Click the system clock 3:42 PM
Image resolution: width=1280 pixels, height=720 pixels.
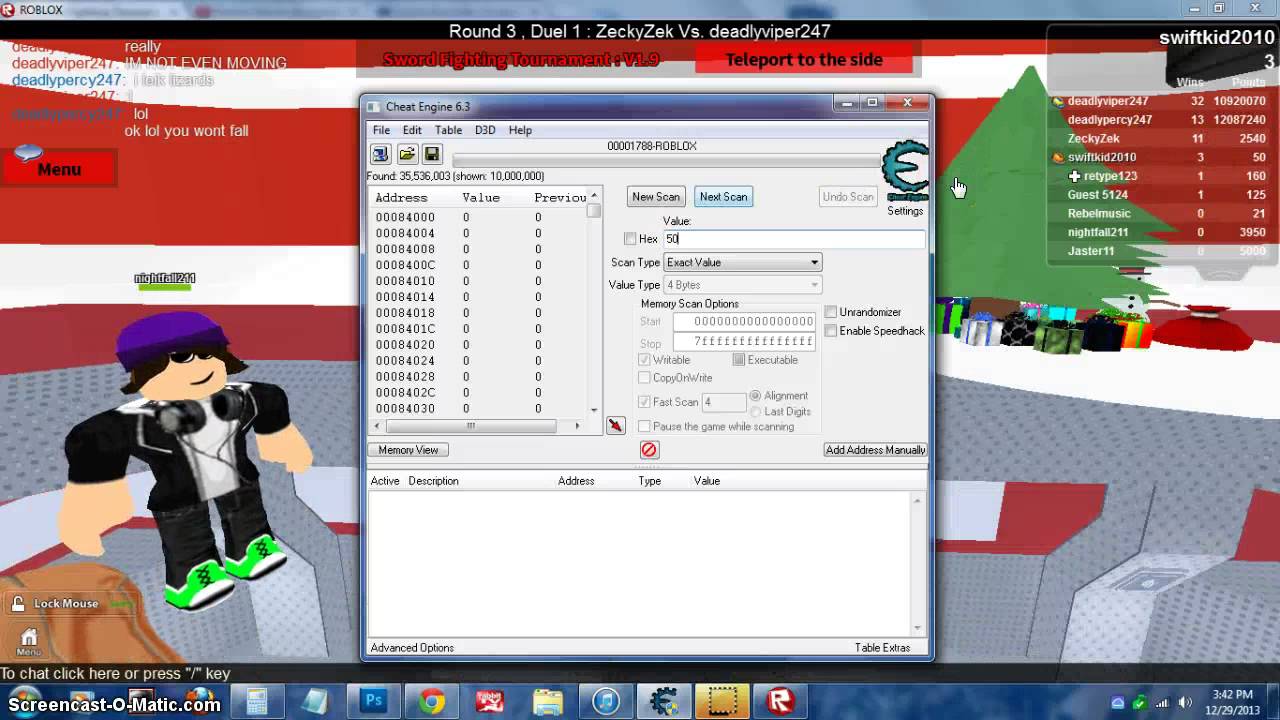[1231, 694]
